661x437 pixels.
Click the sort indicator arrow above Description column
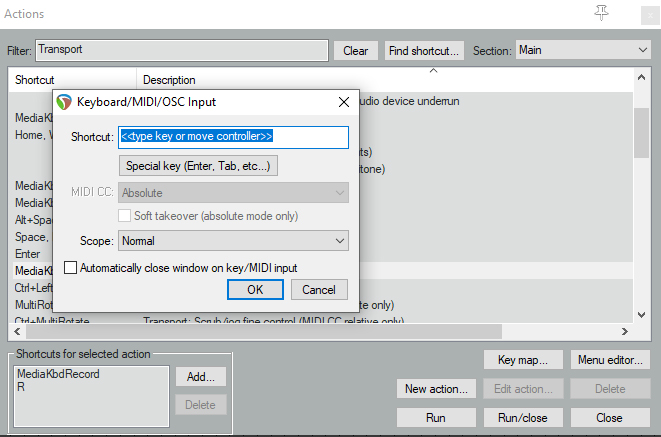(433, 71)
